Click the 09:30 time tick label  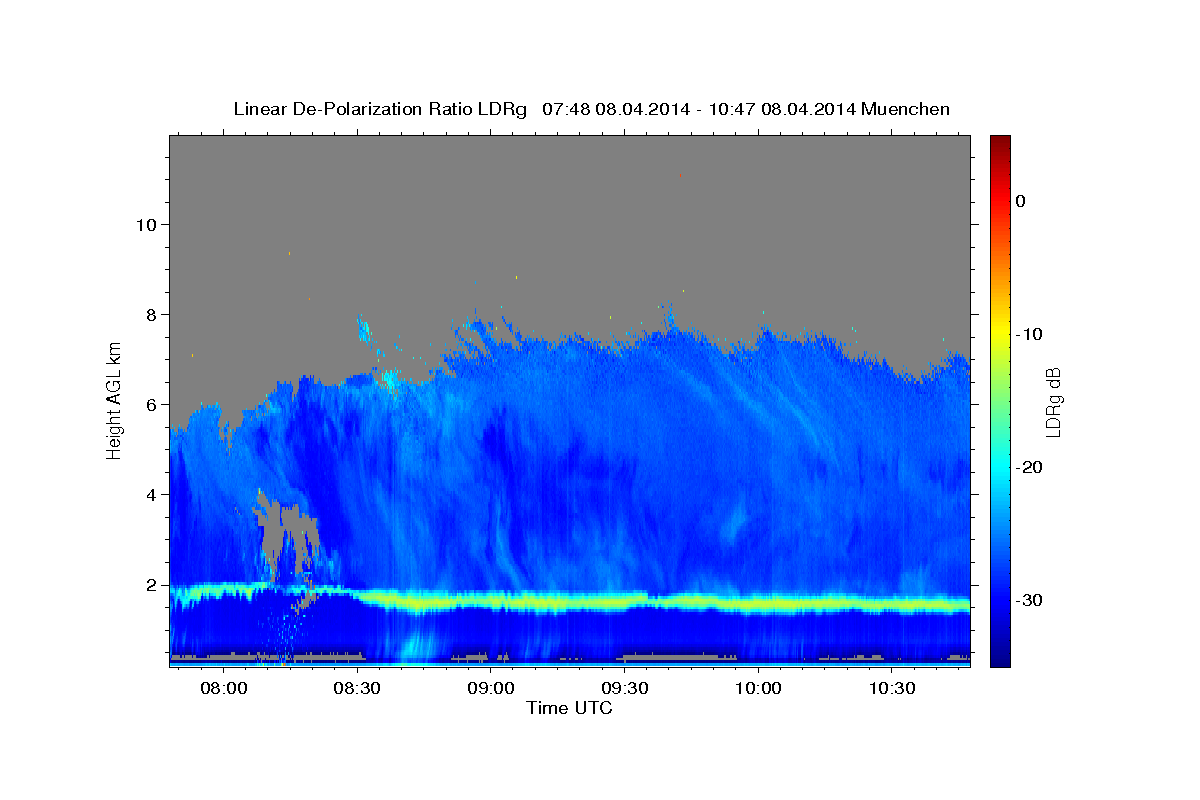click(x=625, y=689)
